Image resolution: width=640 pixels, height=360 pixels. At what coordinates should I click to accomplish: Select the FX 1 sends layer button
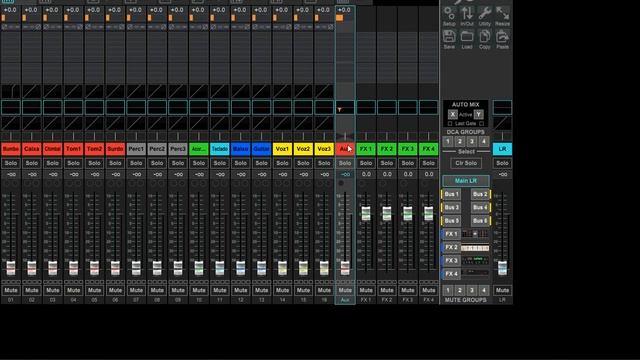coord(451,234)
